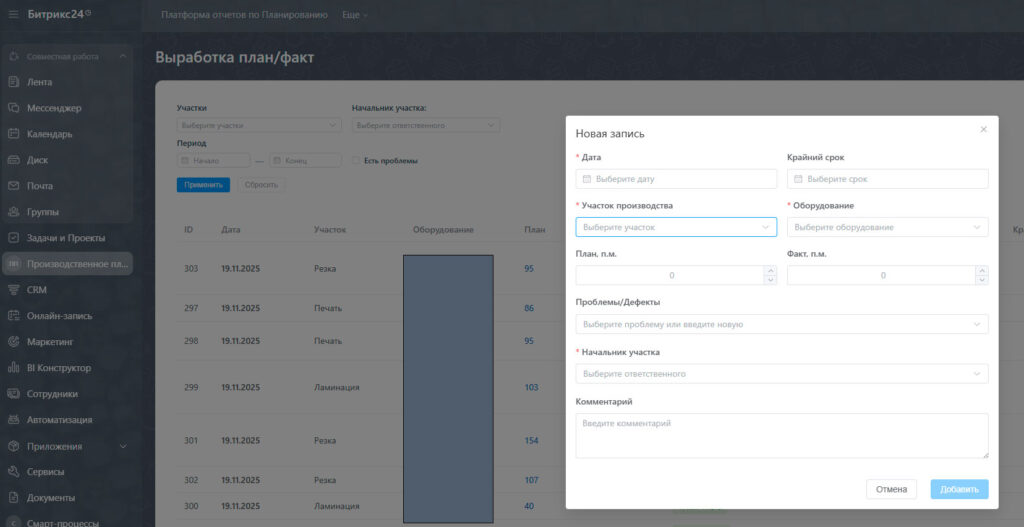Open Календарь in the sidebar

(x=49, y=134)
